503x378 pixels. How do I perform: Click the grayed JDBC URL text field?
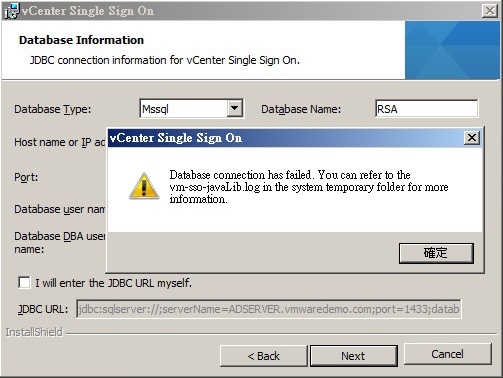click(x=269, y=309)
